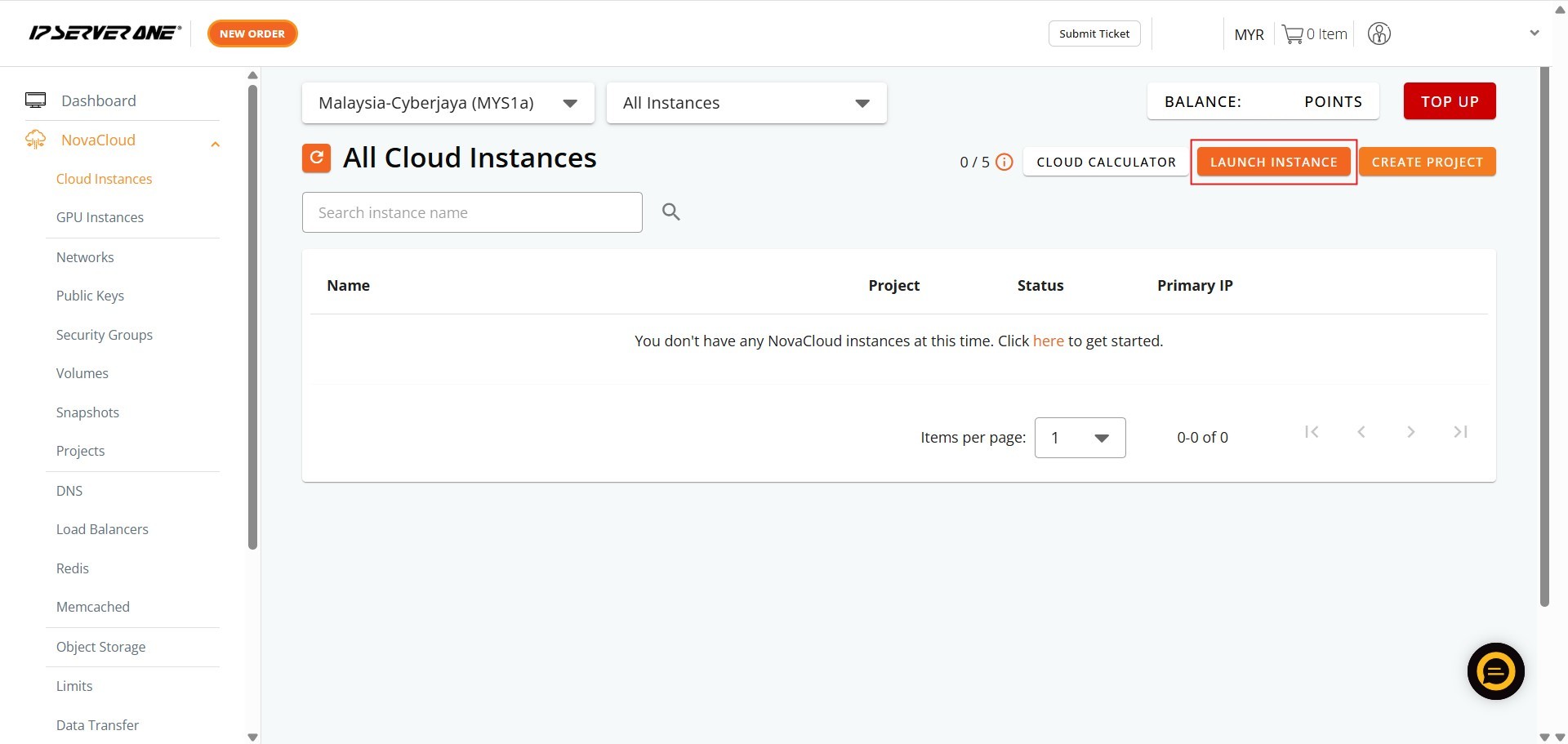Jump to first page arrow
1568x744 pixels.
(1312, 432)
